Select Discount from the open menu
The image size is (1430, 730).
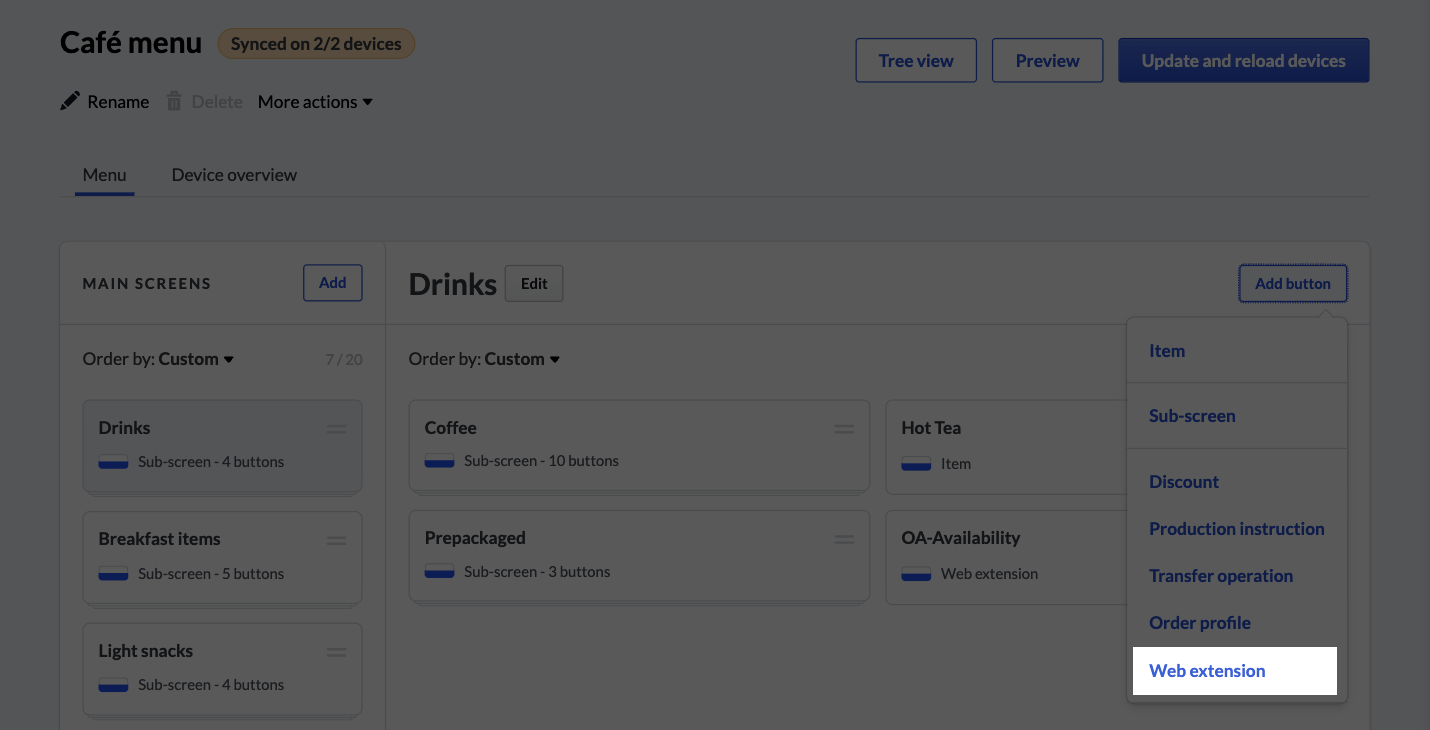1184,481
